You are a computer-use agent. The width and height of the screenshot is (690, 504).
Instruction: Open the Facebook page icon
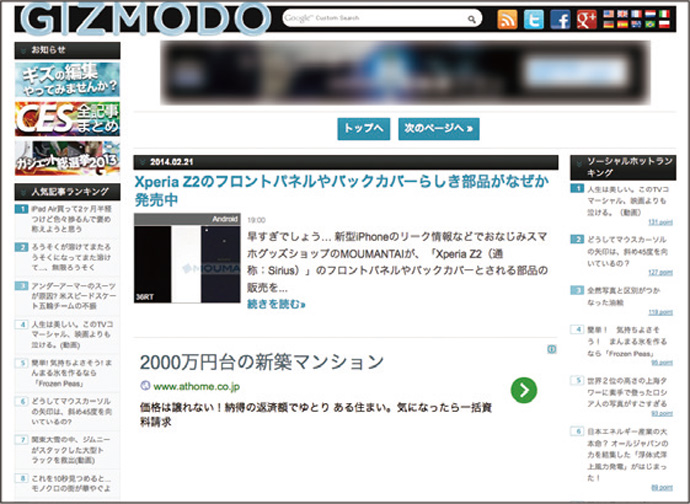coord(560,19)
